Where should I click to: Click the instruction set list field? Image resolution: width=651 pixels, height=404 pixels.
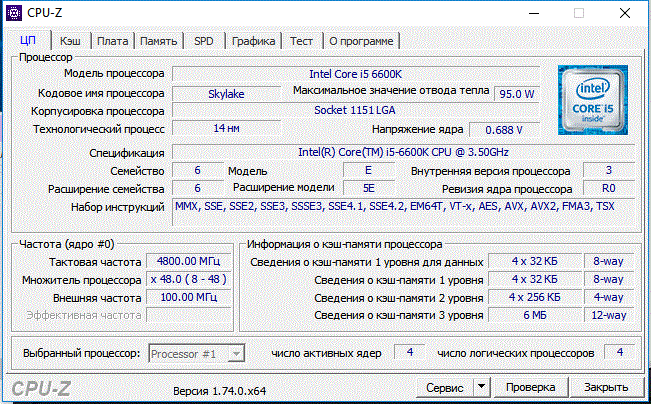tap(404, 212)
